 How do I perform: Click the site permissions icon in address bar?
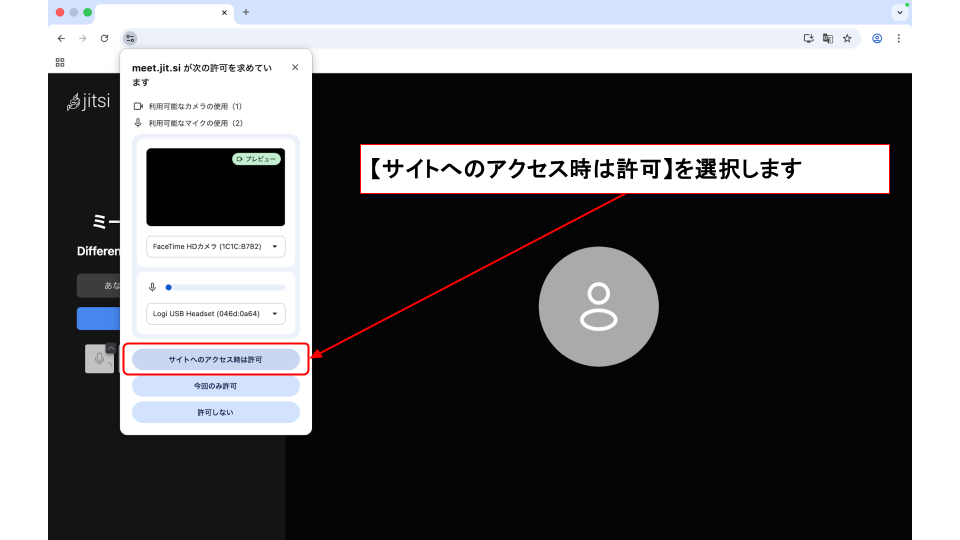(x=130, y=38)
